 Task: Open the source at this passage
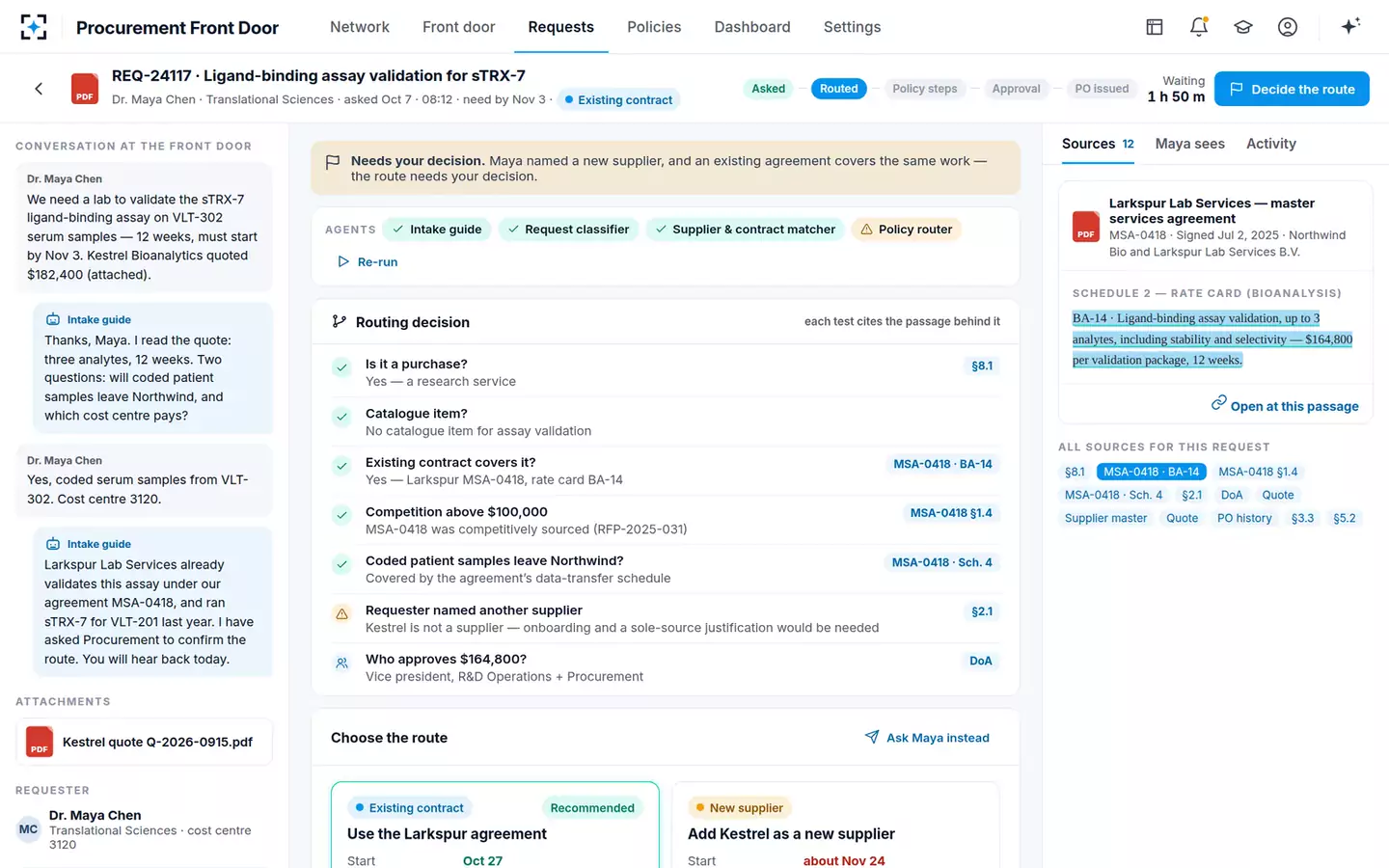click(1285, 405)
